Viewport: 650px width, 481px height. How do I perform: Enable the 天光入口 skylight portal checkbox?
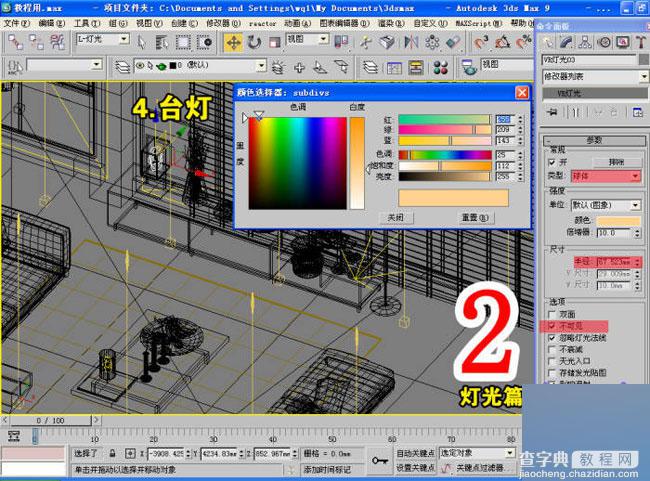[552, 361]
